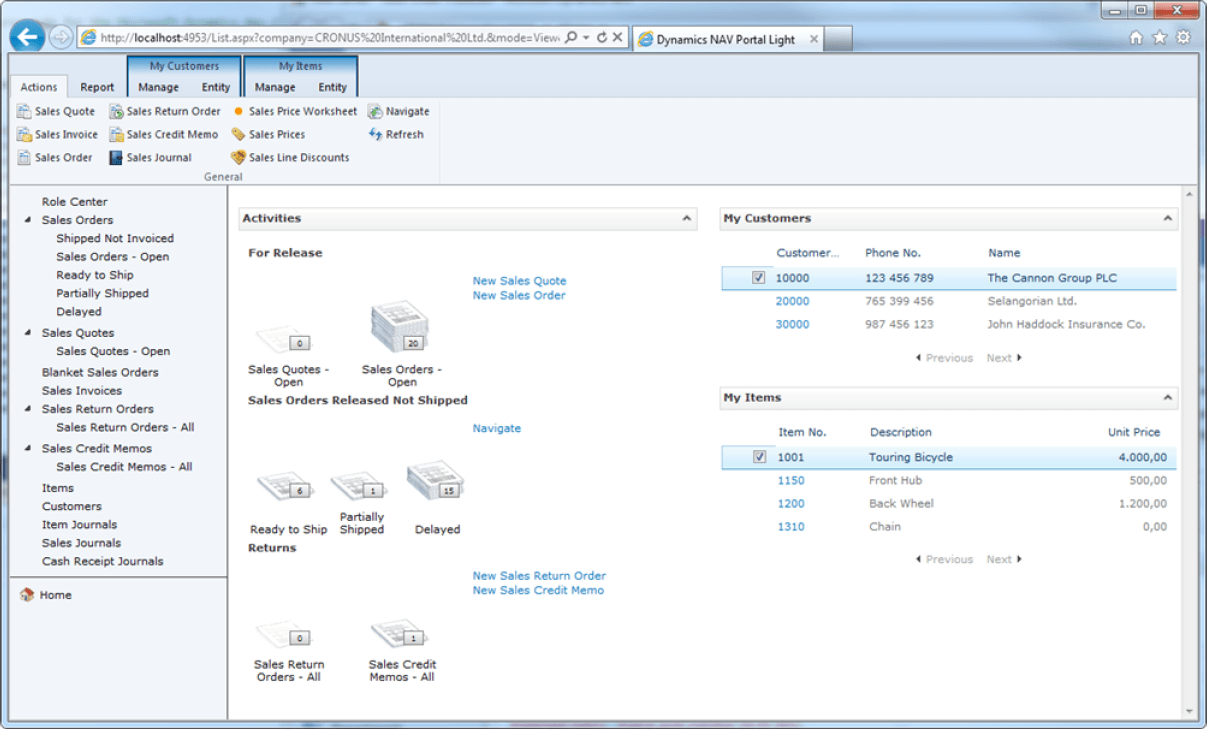This screenshot has width=1207, height=729.
Task: Click the New Sales Credit Memo link
Action: (x=538, y=590)
